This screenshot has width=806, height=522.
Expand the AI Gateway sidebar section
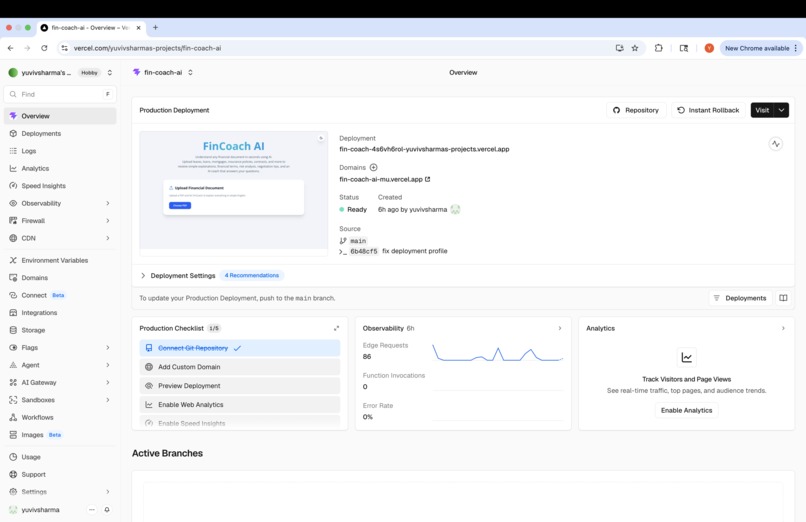(107, 383)
